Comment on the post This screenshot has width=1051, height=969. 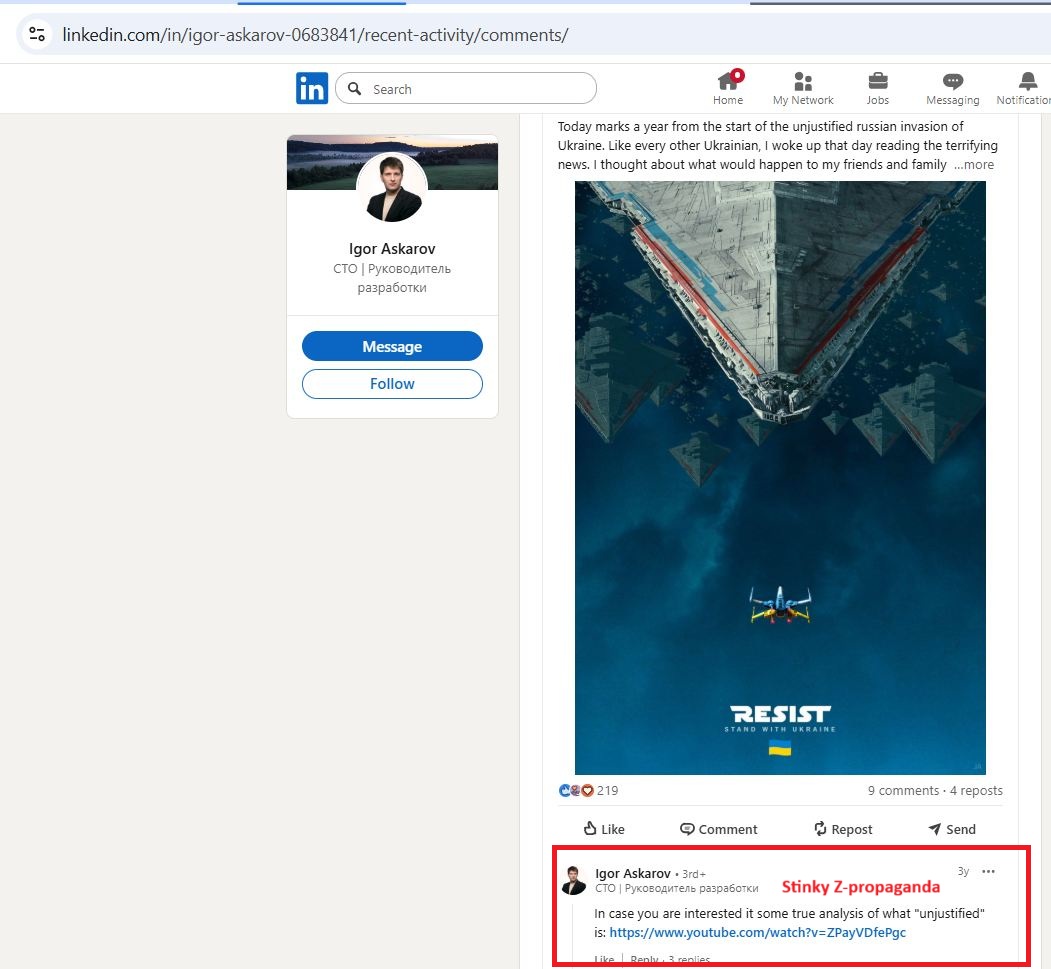click(x=719, y=829)
